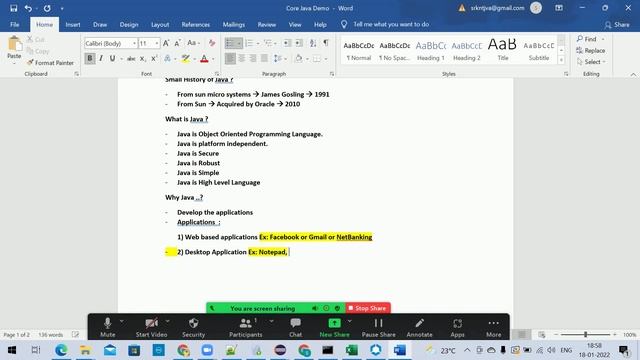Open Zoom Participants panel

(246, 327)
